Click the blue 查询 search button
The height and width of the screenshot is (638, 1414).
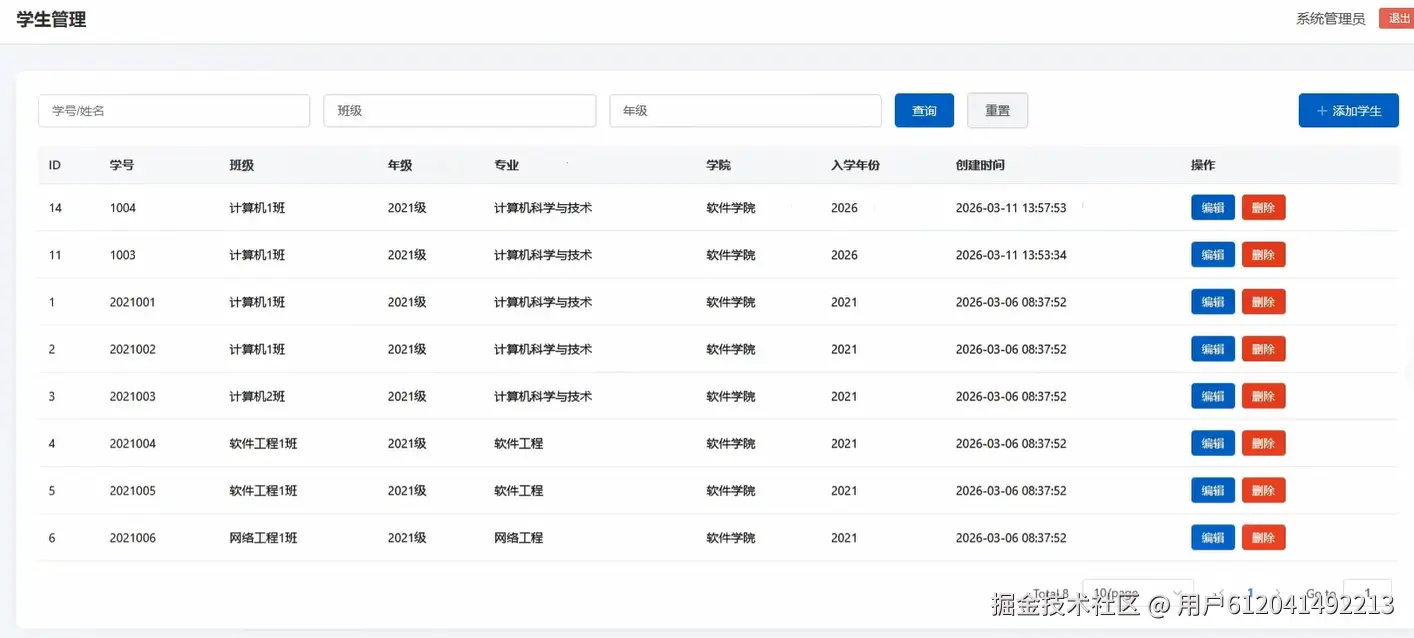click(x=924, y=111)
